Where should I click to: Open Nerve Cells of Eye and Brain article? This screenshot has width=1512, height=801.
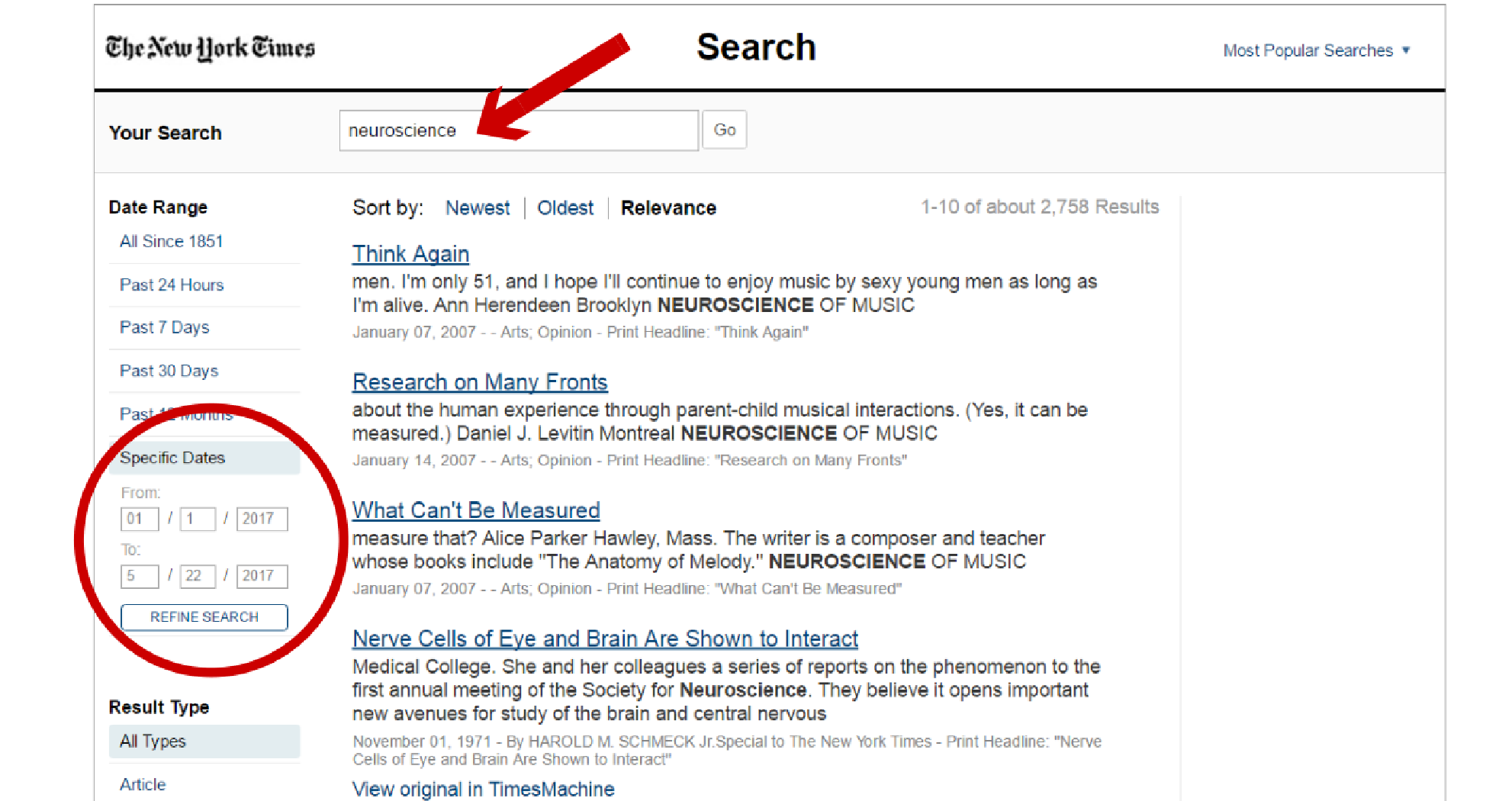coord(605,639)
